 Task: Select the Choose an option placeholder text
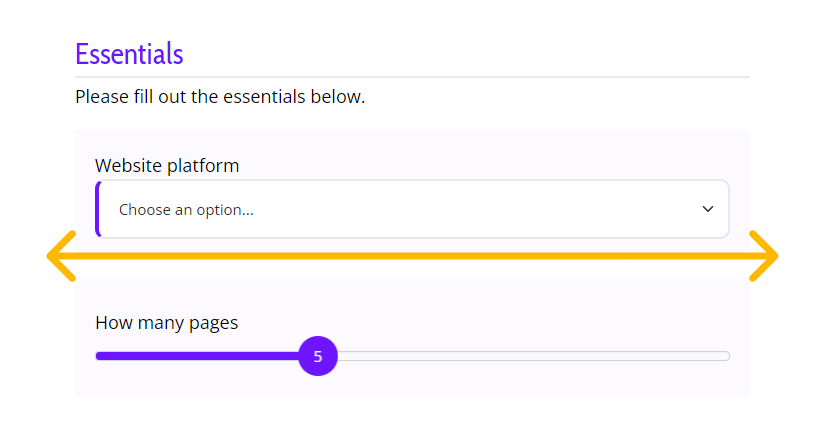186,210
